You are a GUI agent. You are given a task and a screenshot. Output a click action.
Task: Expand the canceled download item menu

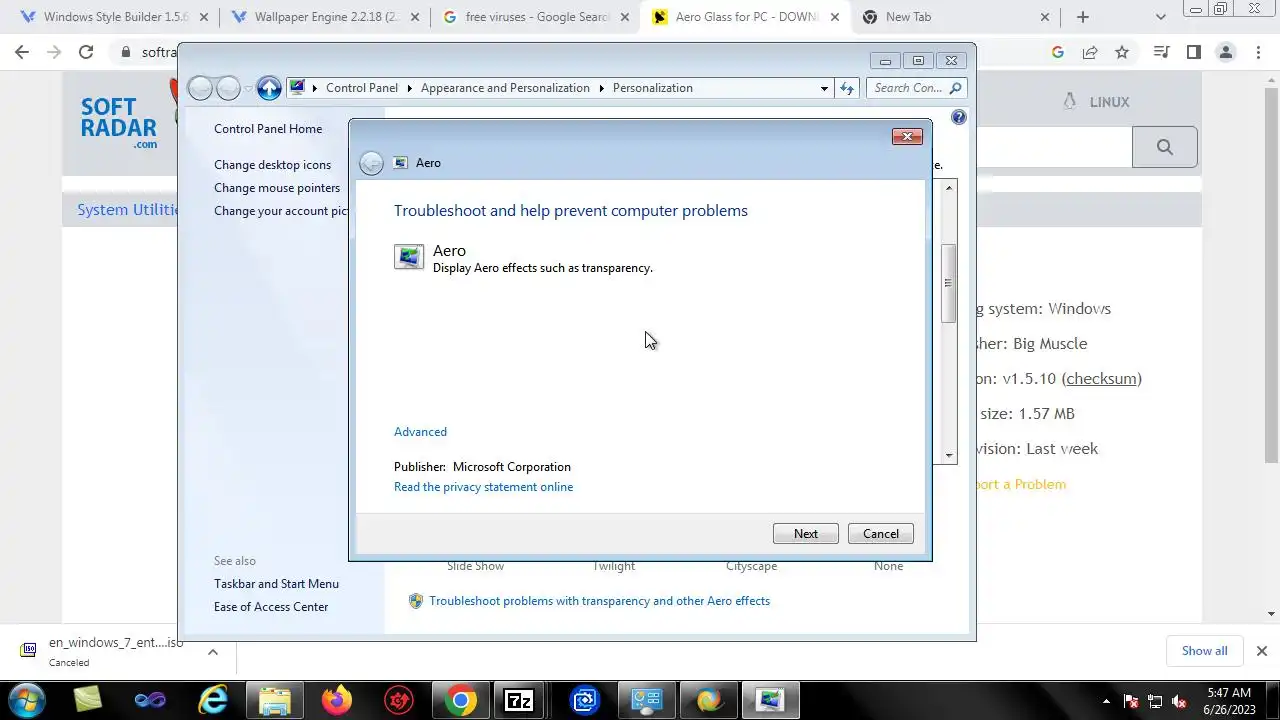pos(213,652)
